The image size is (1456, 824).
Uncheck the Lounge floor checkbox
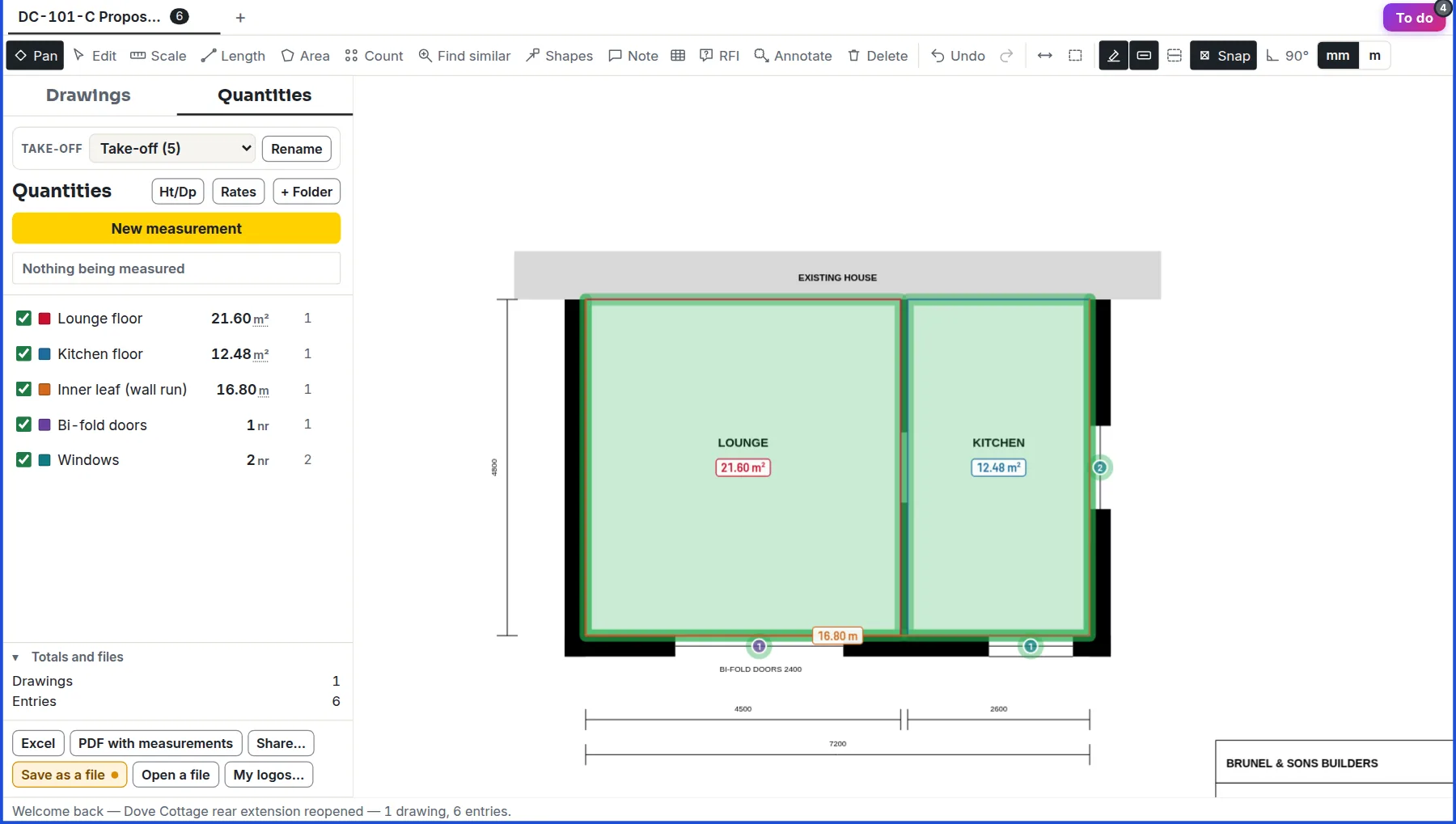tap(23, 319)
